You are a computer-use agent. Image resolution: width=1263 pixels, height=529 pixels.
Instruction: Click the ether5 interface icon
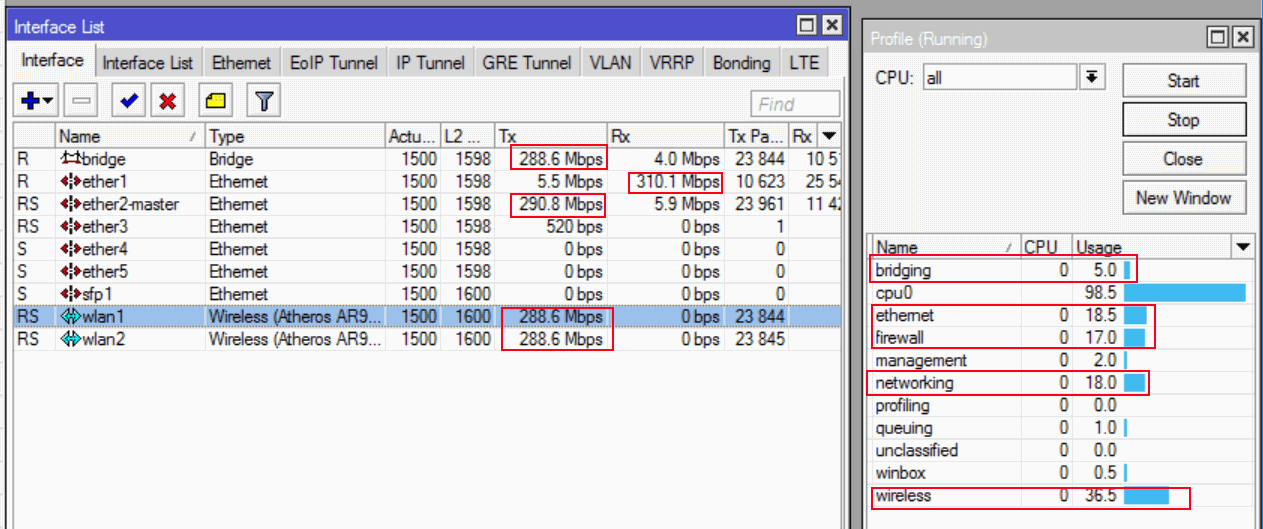click(x=70, y=271)
